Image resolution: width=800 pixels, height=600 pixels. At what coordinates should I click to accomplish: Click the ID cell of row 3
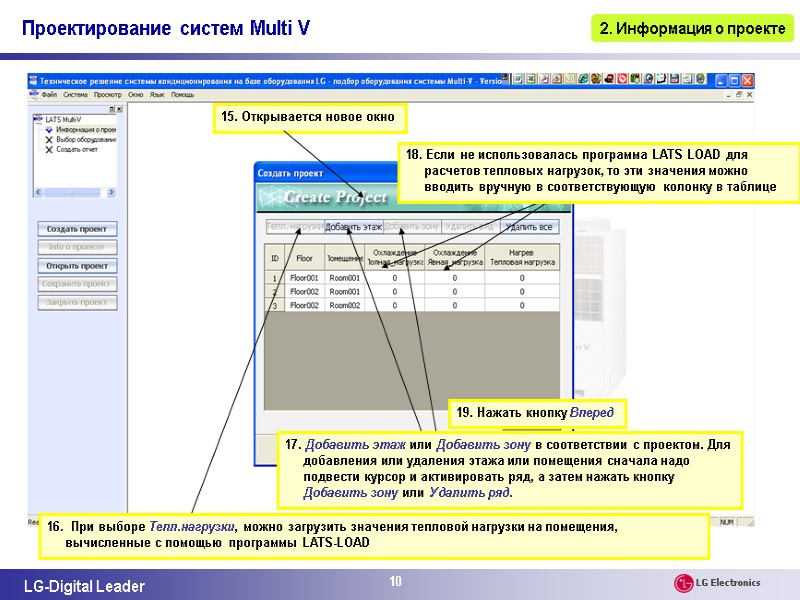click(274, 305)
